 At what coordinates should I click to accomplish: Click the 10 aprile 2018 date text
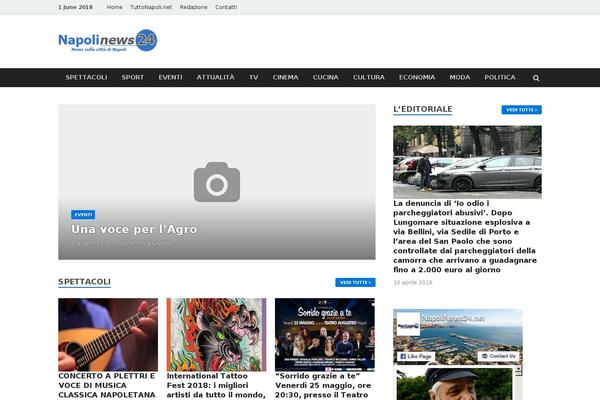(412, 282)
